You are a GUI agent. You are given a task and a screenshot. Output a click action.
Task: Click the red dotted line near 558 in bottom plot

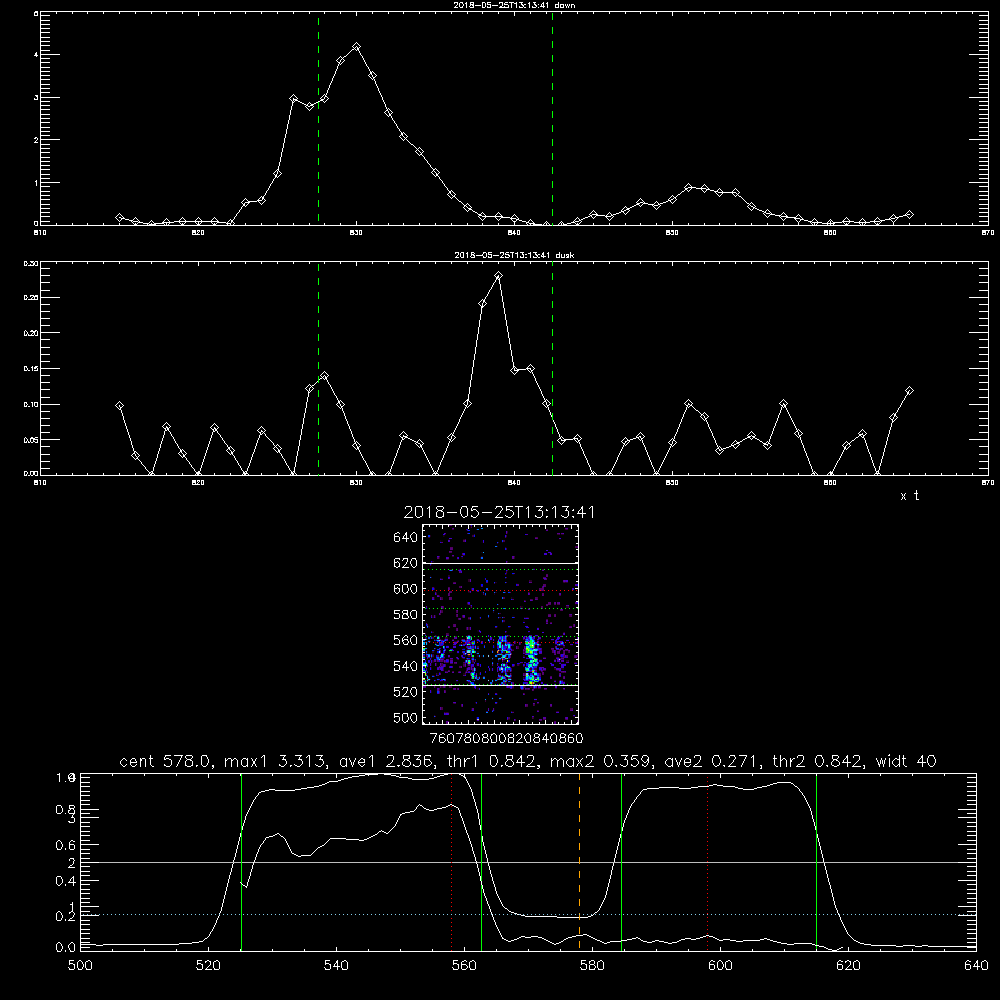[x=452, y=862]
